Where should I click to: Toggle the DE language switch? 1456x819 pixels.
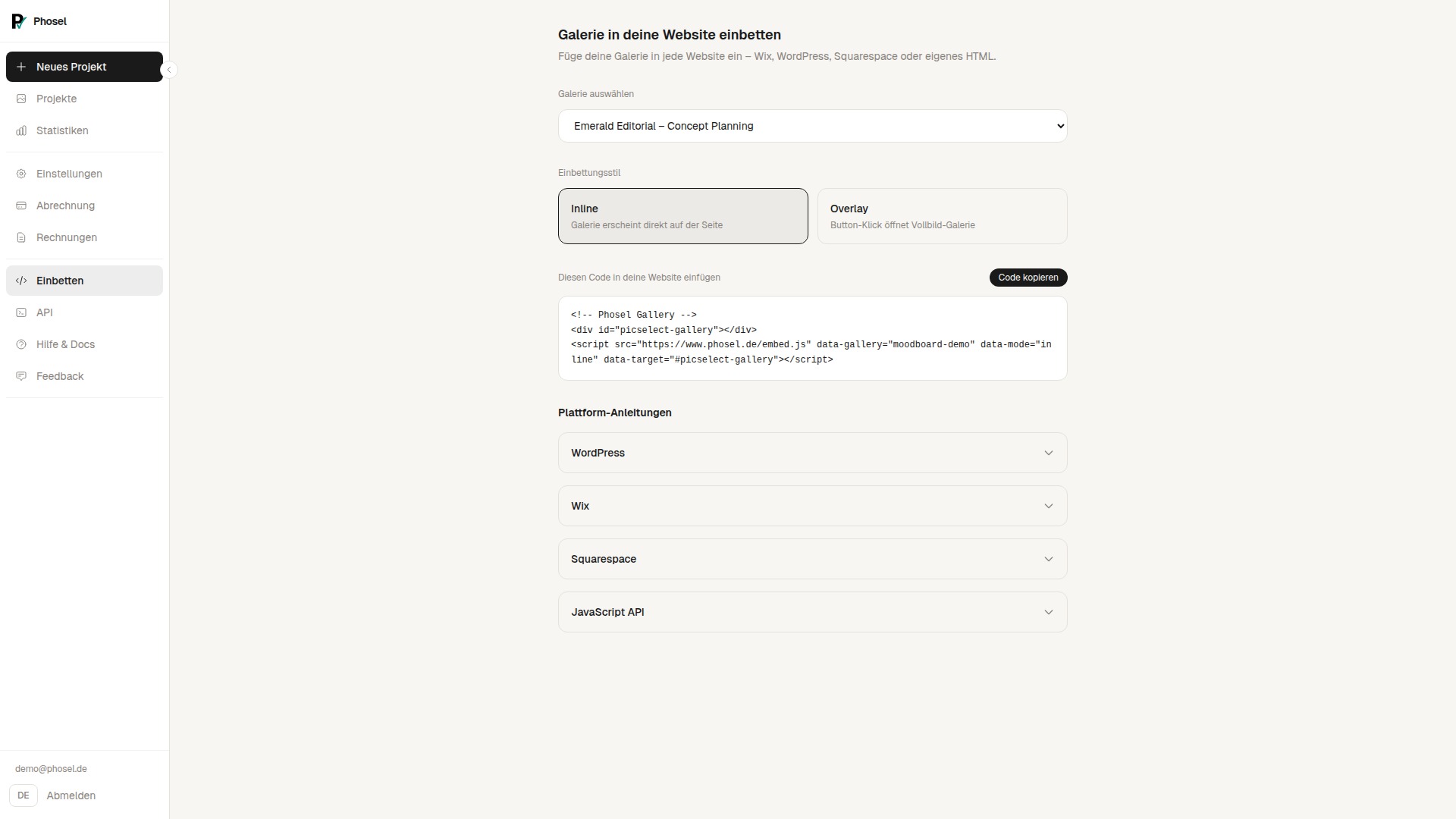tap(24, 795)
